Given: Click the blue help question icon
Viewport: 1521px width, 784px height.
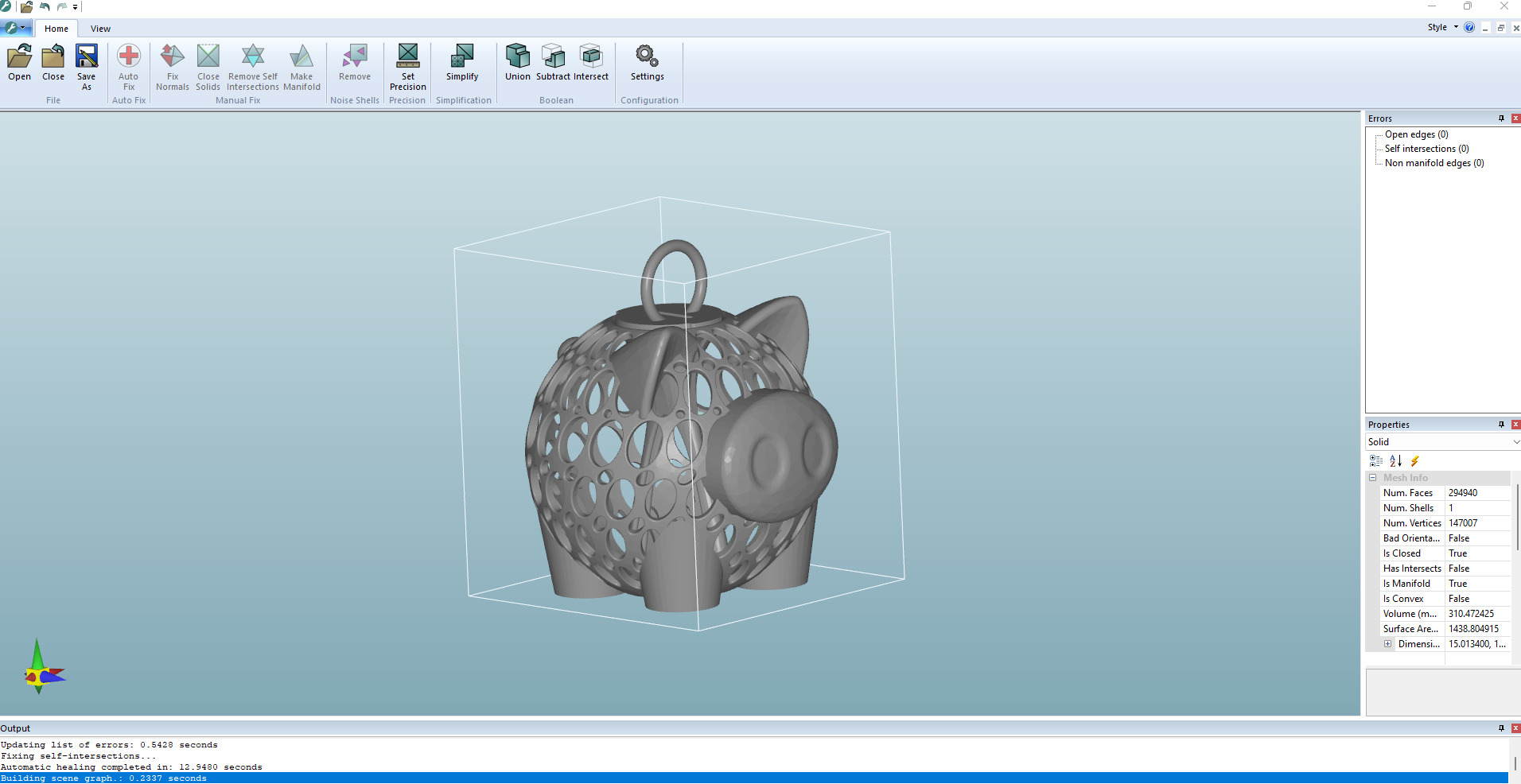Looking at the screenshot, I should pyautogui.click(x=1469, y=27).
